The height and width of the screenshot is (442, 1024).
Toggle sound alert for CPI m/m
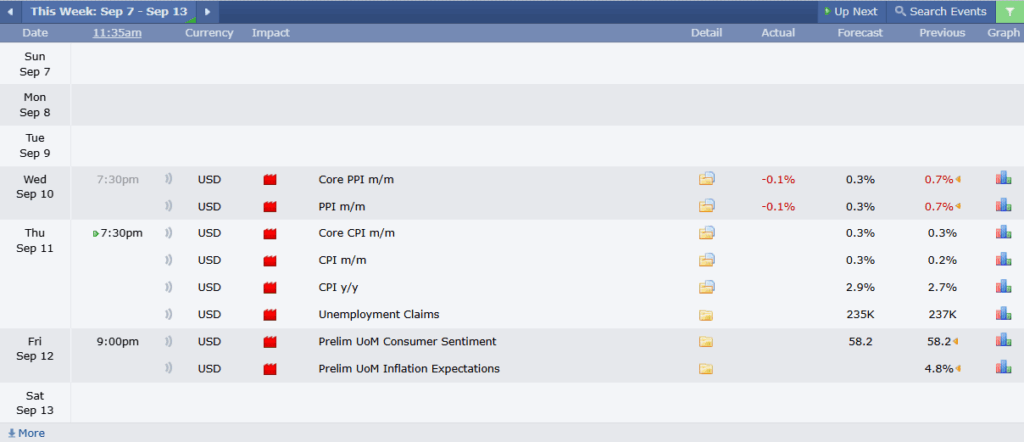tap(168, 260)
